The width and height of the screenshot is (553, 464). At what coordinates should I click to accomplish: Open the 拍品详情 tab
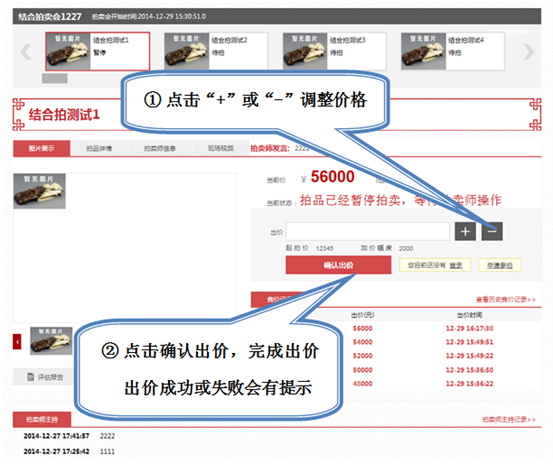coord(99,148)
